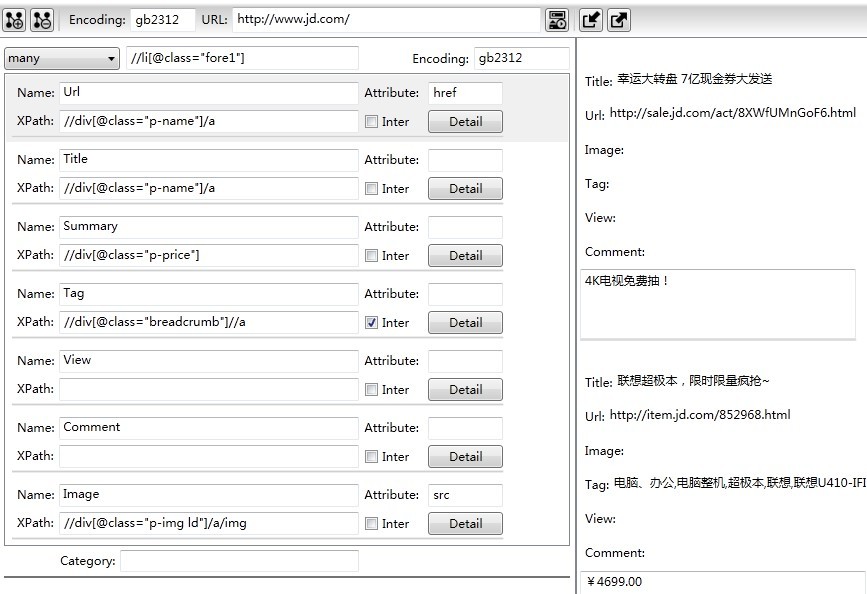
Task: Click the Attribute field containing src
Action: (465, 494)
